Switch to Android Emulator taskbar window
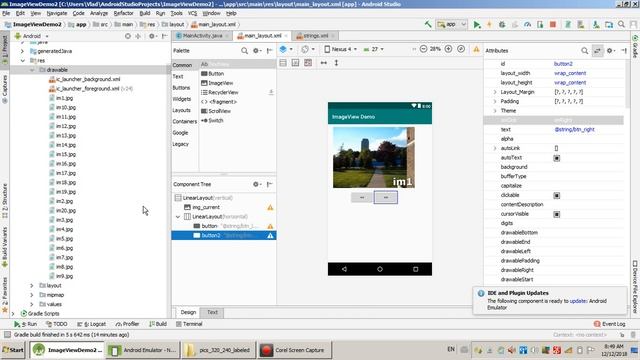This screenshot has width=640, height=360. pos(143,350)
